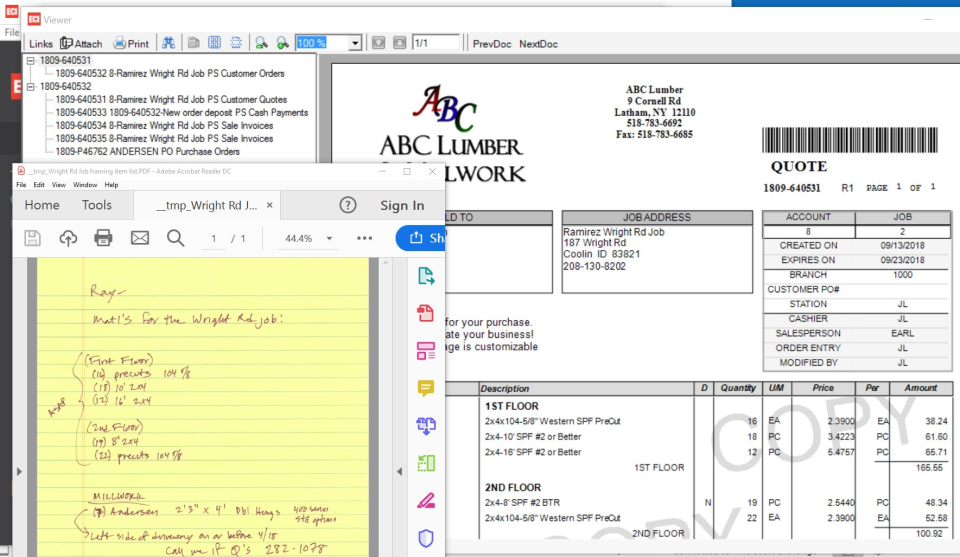Image resolution: width=960 pixels, height=557 pixels.
Task: Click the single page view icon in Viewer
Action: point(193,43)
